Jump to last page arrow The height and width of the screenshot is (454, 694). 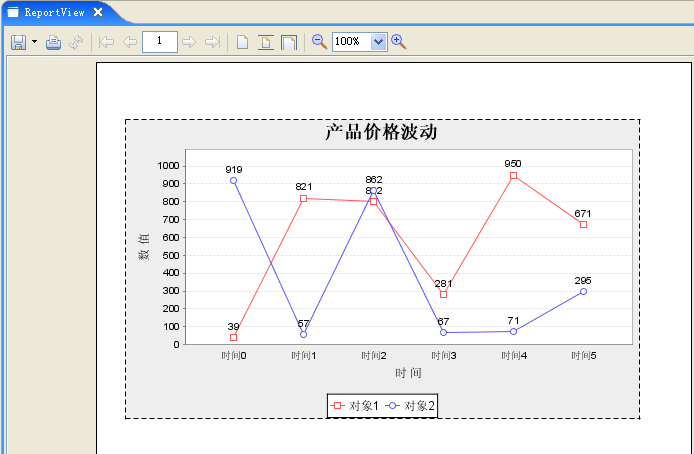point(212,42)
